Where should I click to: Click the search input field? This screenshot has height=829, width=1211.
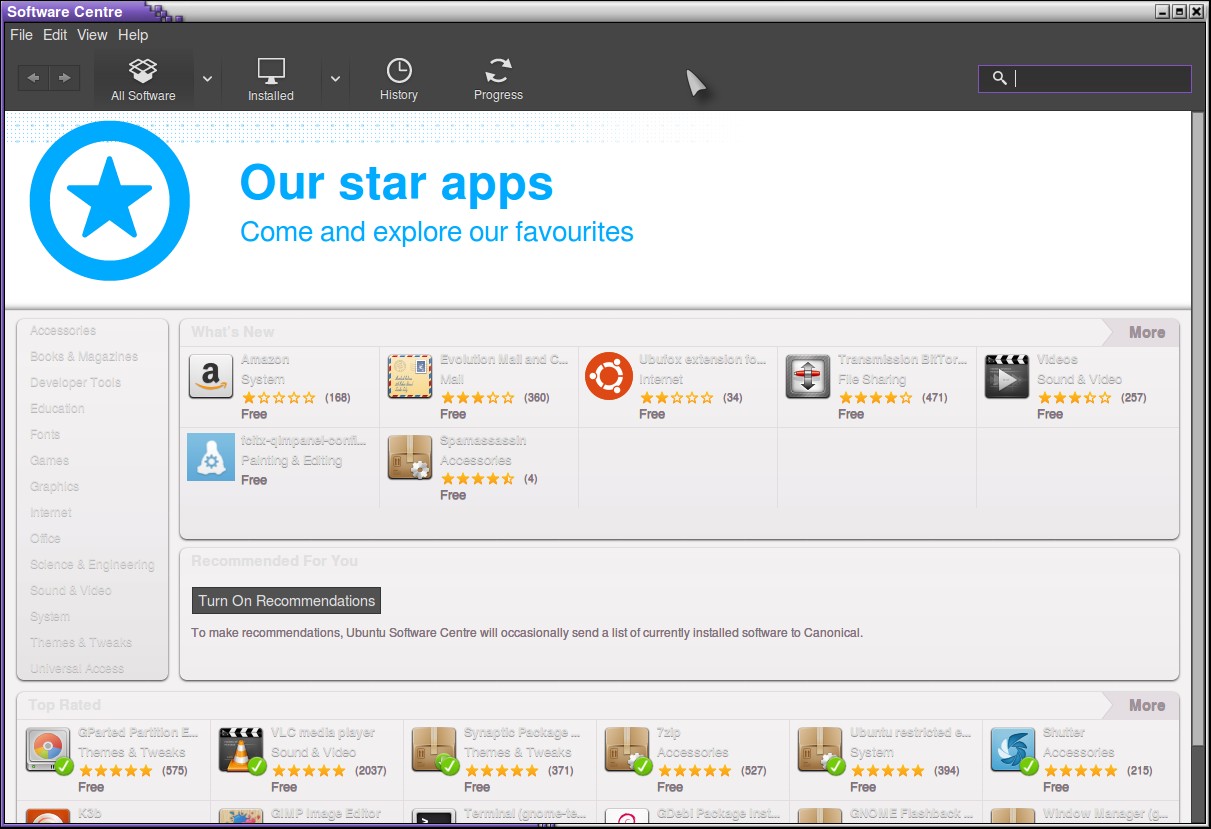(1096, 79)
